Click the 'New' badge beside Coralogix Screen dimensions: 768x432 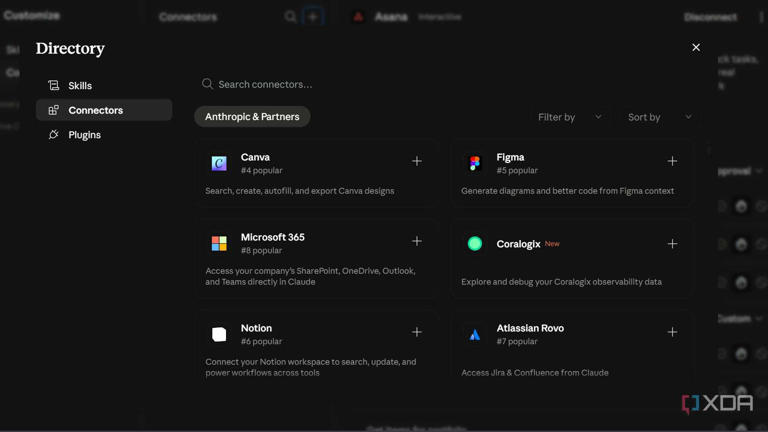pos(552,243)
